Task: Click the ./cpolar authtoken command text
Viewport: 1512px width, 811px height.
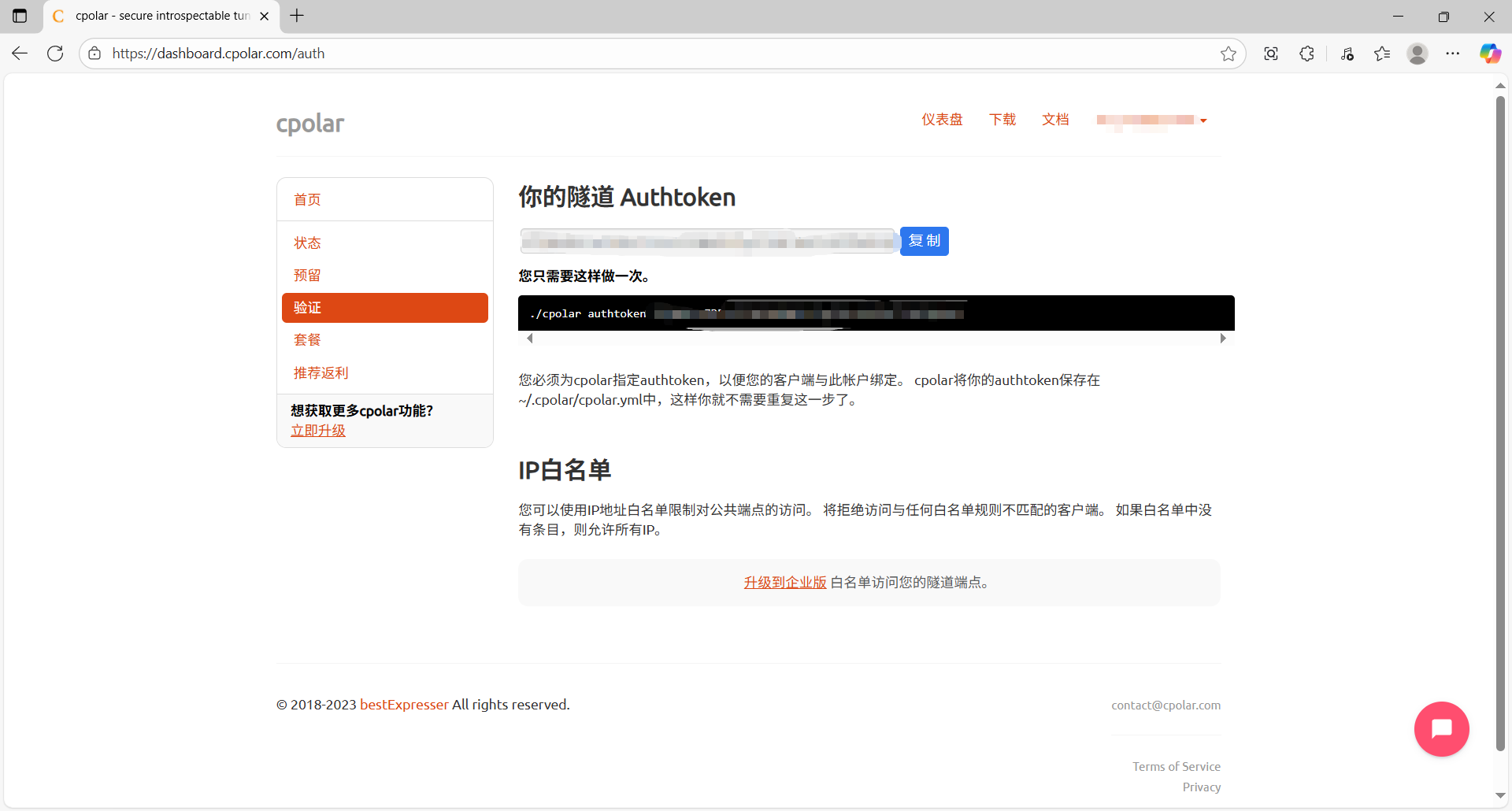Action: click(588, 313)
